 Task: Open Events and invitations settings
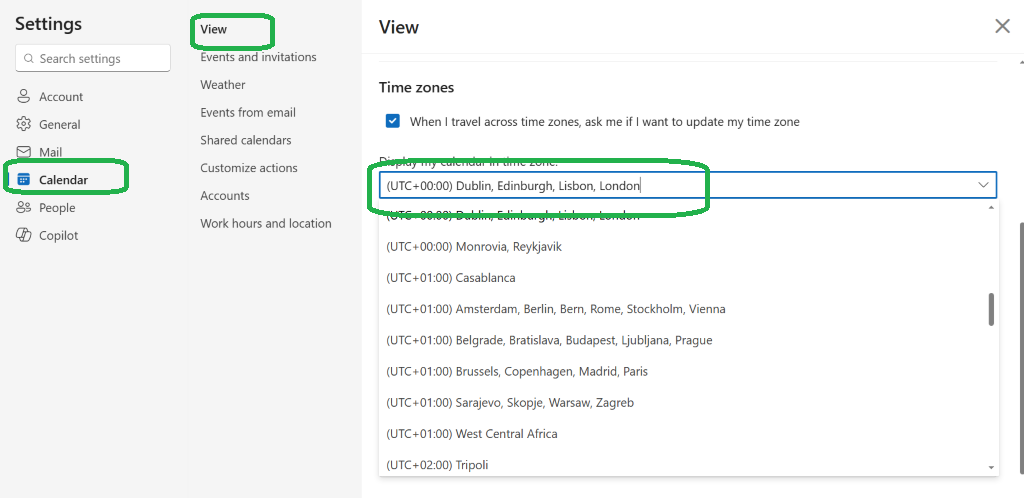click(258, 57)
